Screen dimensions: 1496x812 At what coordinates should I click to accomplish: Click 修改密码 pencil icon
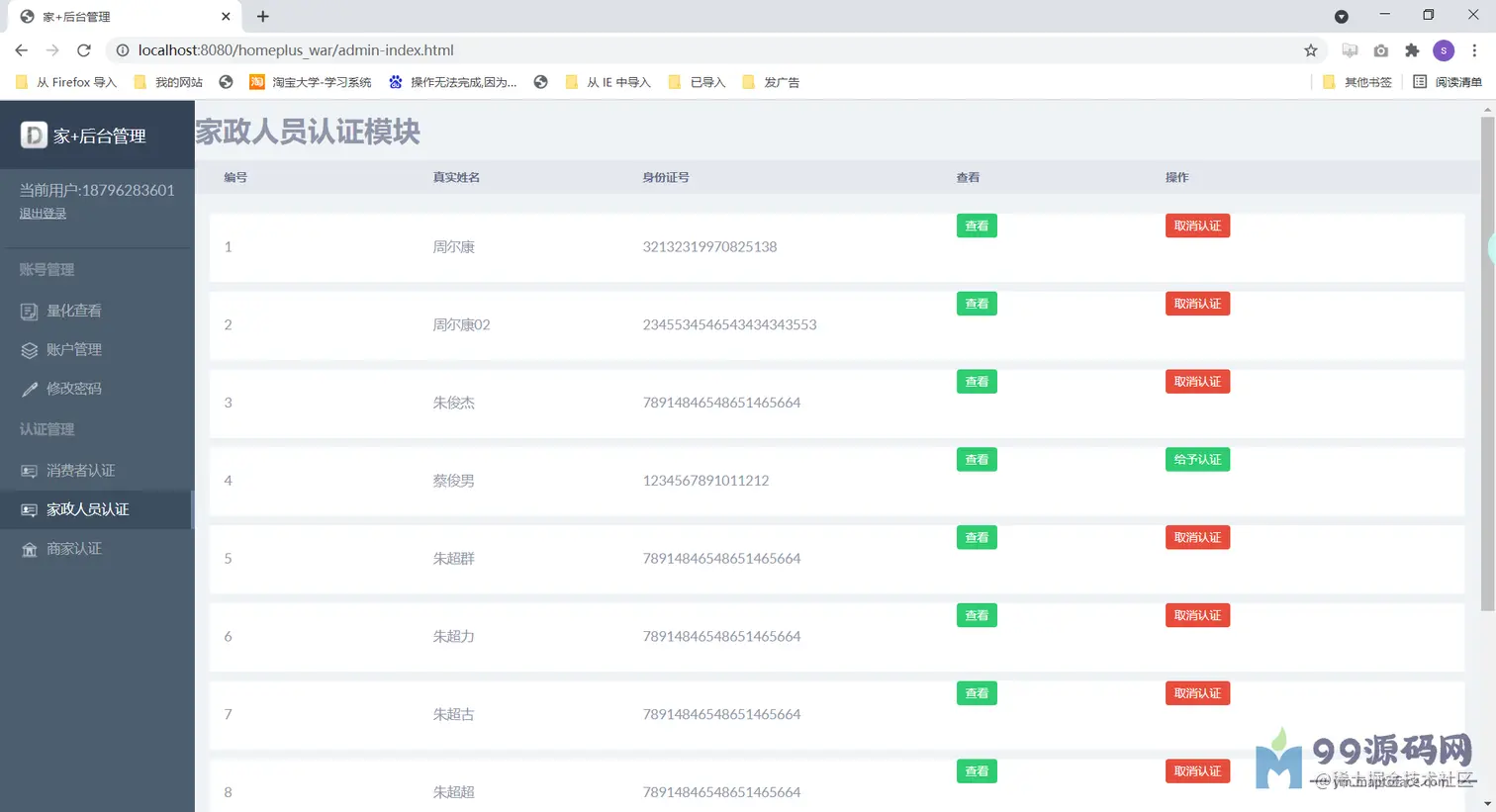(30, 390)
